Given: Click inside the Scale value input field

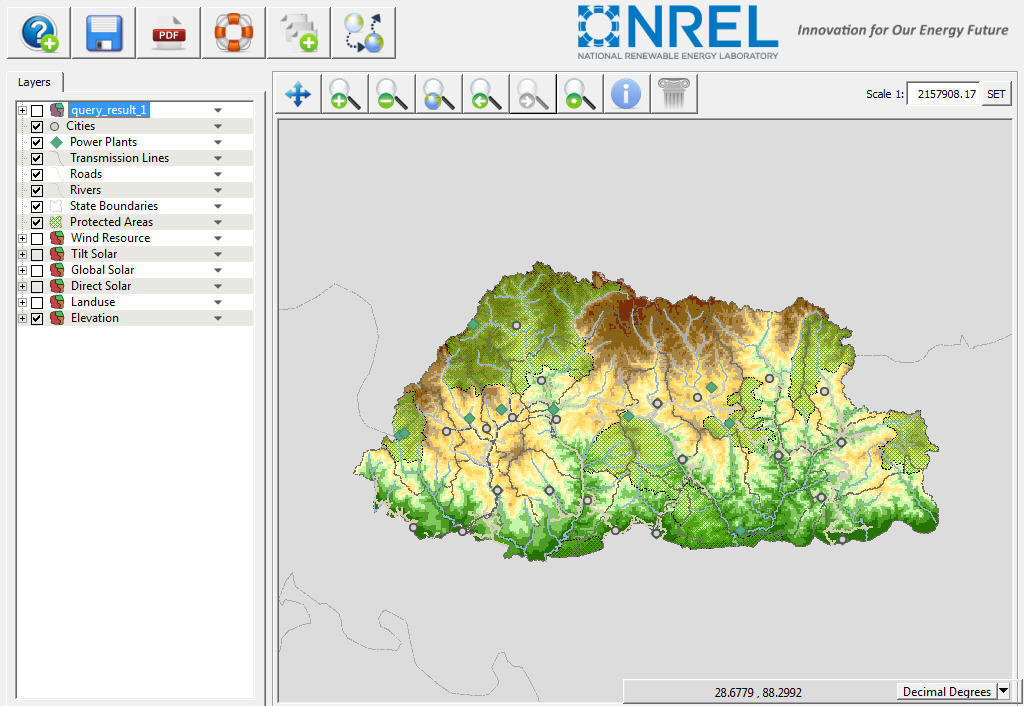Looking at the screenshot, I should tap(943, 92).
